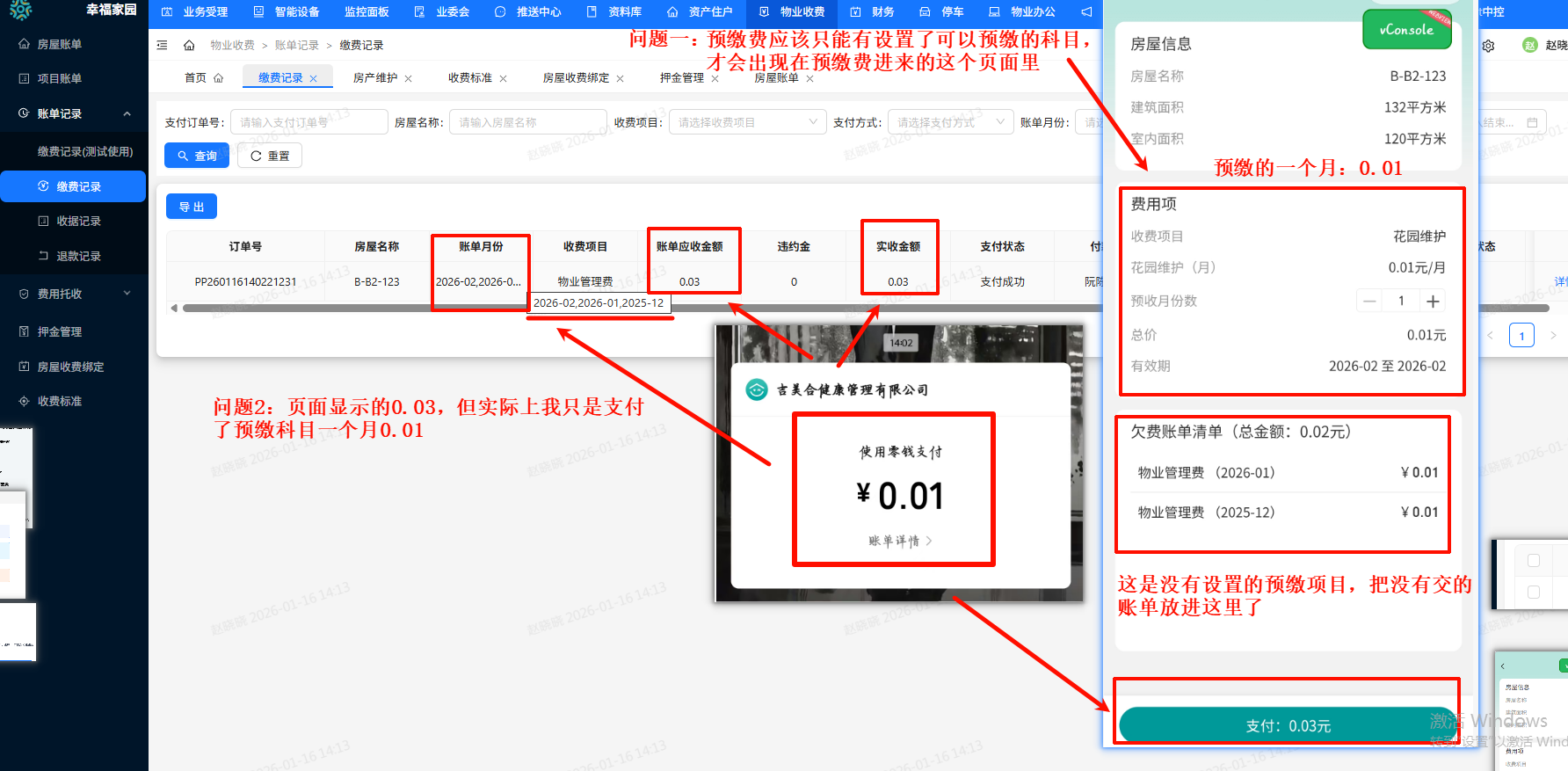Open the 支付方式 dropdown filter
This screenshot has height=771, width=1568.
click(950, 122)
